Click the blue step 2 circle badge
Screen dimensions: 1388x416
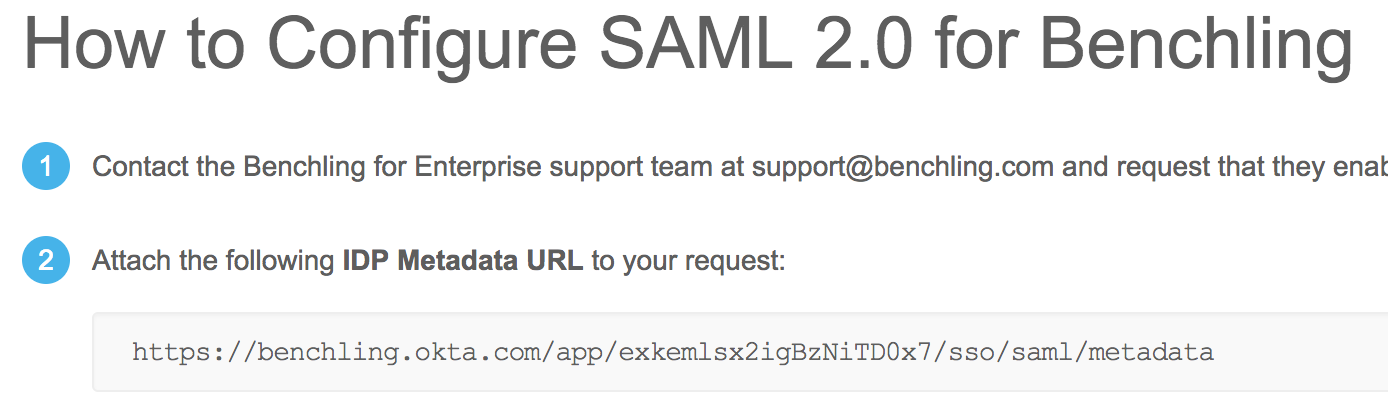(x=45, y=262)
